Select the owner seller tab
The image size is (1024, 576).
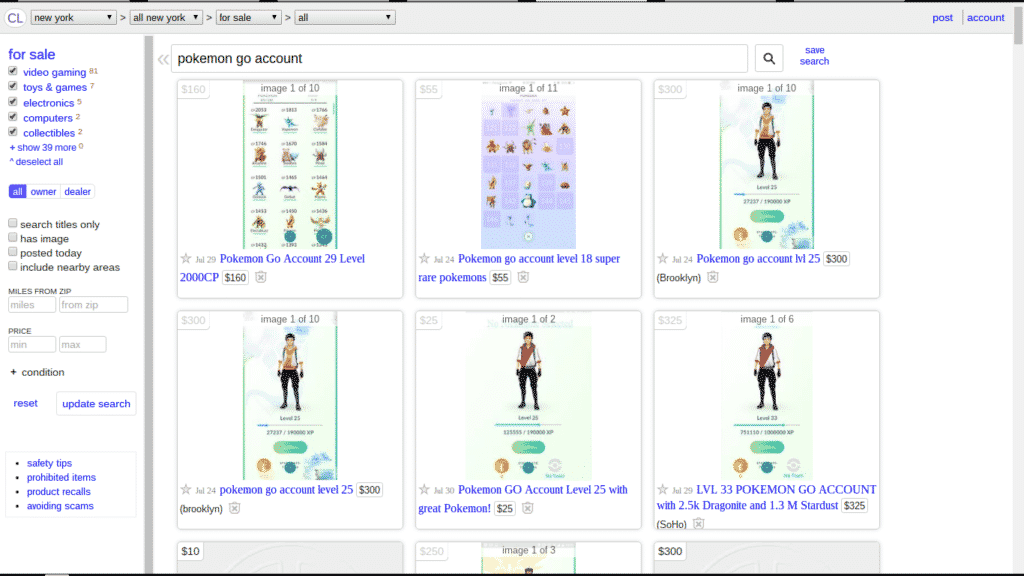pos(43,191)
